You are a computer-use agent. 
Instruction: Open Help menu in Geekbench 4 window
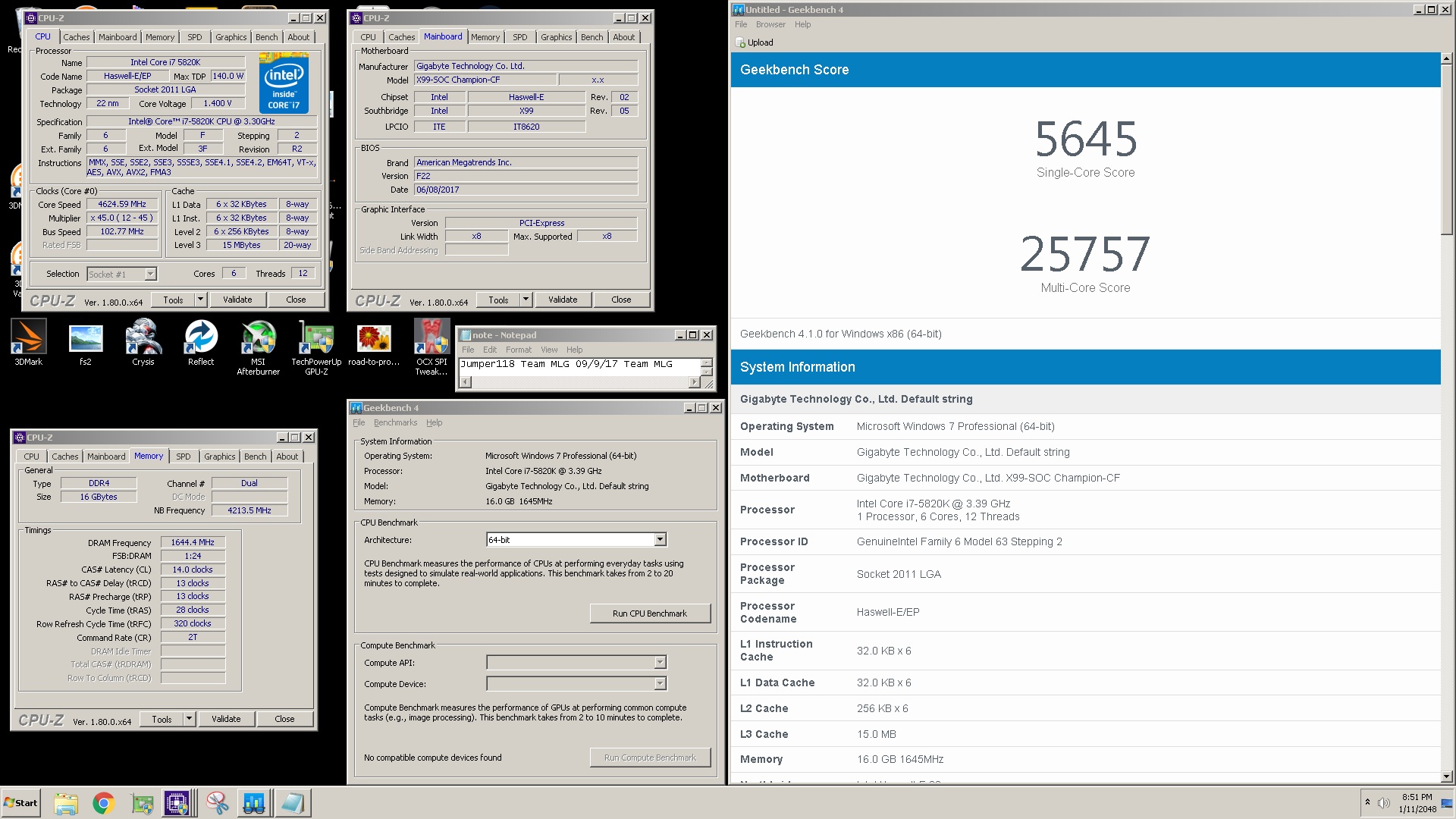tap(434, 423)
